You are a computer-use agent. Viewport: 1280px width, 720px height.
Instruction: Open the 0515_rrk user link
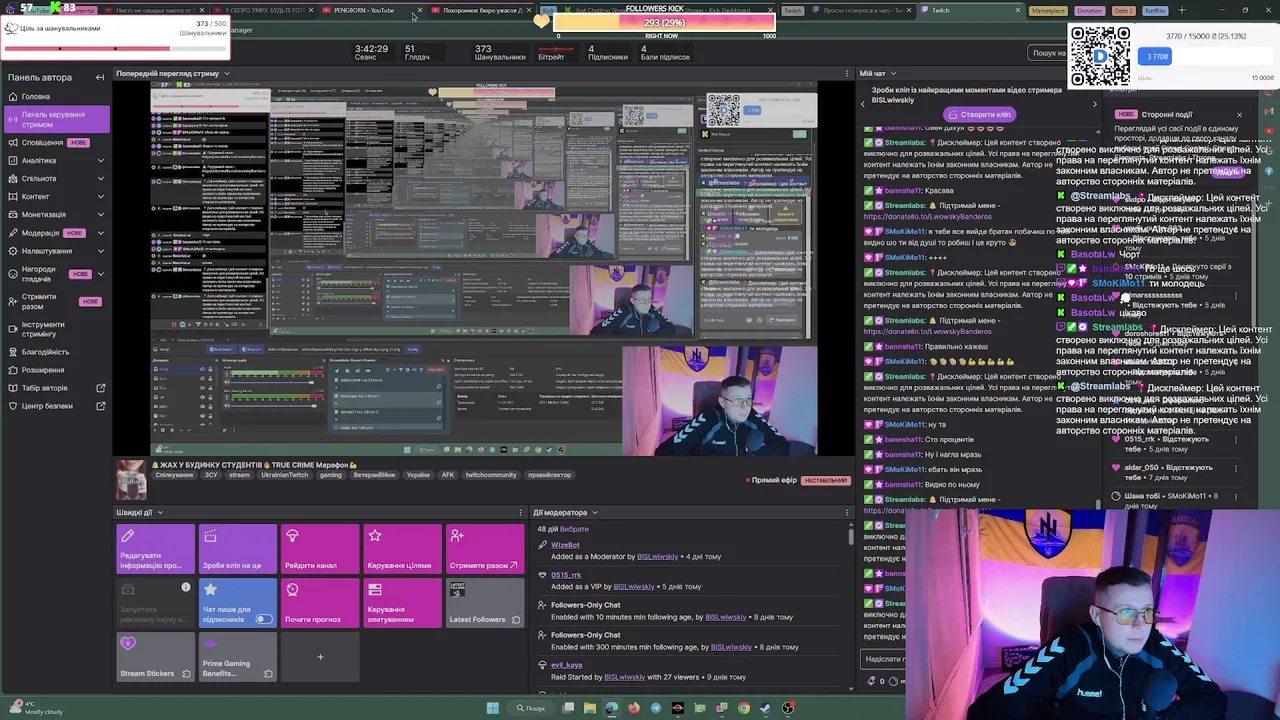pyautogui.click(x=566, y=575)
